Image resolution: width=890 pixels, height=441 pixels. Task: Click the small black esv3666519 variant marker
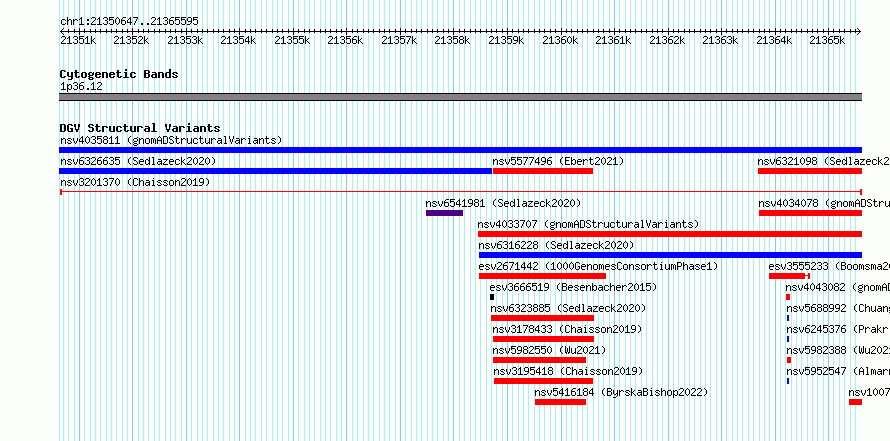(492, 297)
